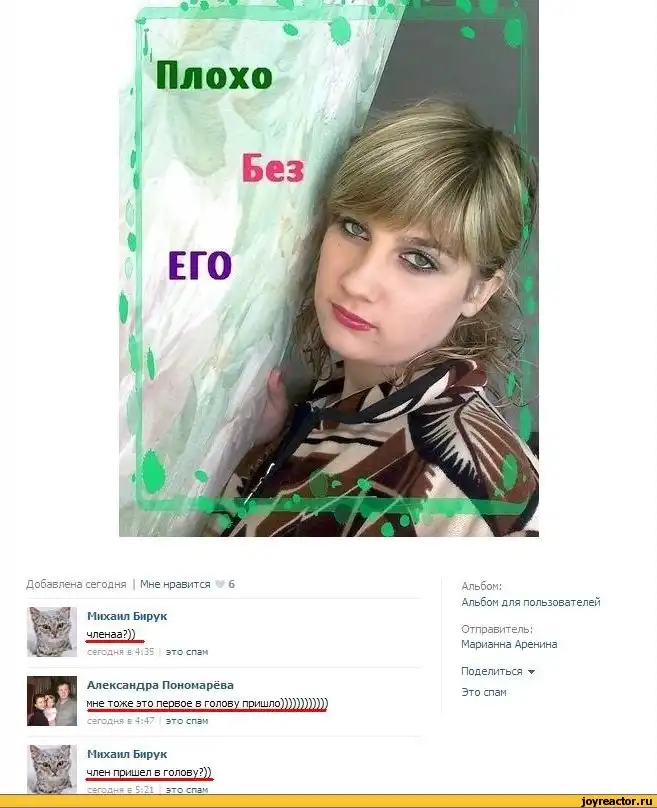Image resolution: width=657 pixels, height=808 pixels.
Task: Open album Альбом для пользователей
Action: click(531, 602)
